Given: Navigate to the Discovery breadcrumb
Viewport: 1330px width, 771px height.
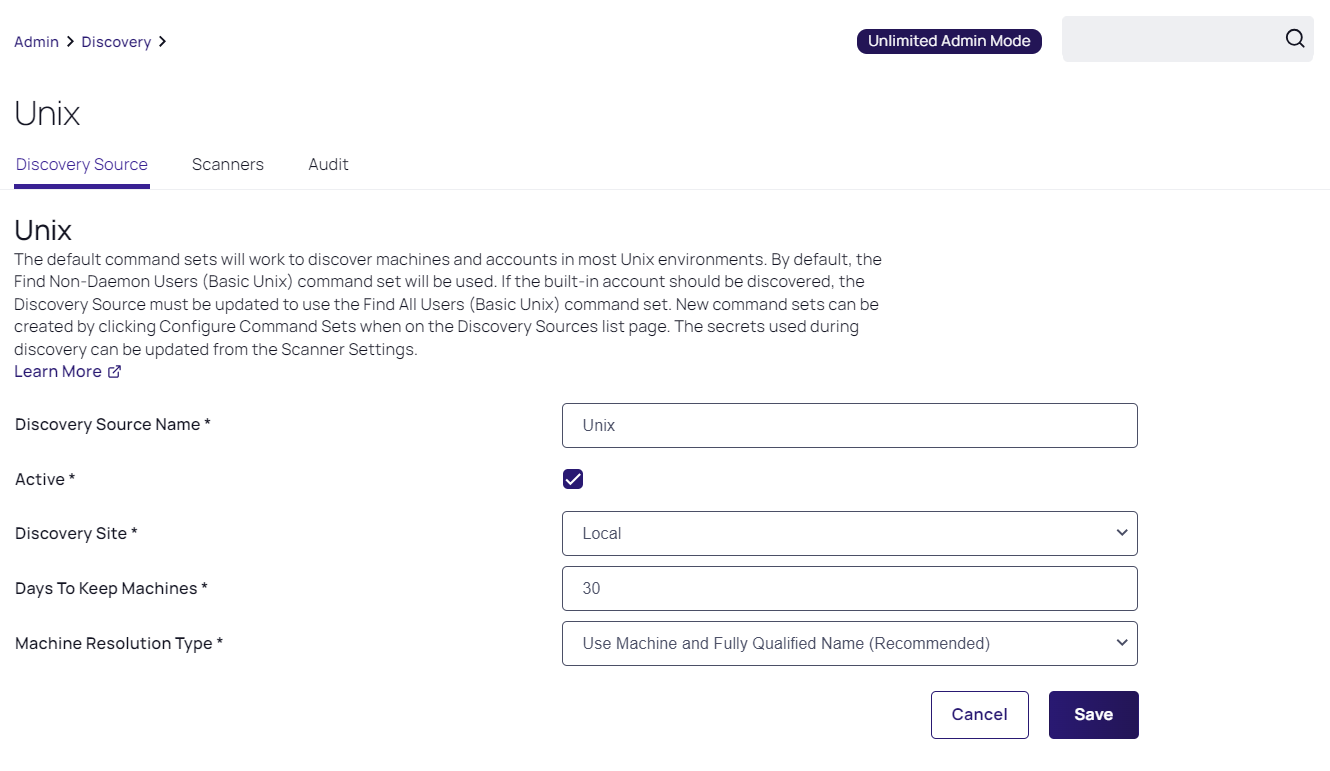Looking at the screenshot, I should tap(116, 42).
